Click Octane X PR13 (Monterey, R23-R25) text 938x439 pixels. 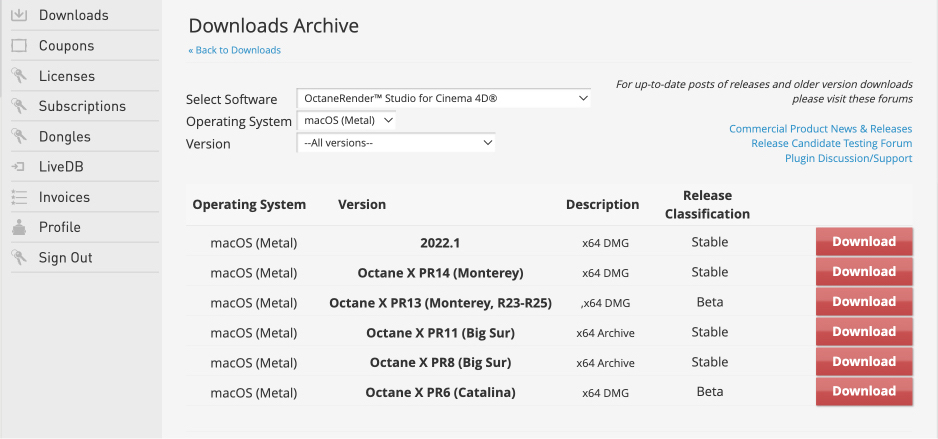click(x=440, y=303)
